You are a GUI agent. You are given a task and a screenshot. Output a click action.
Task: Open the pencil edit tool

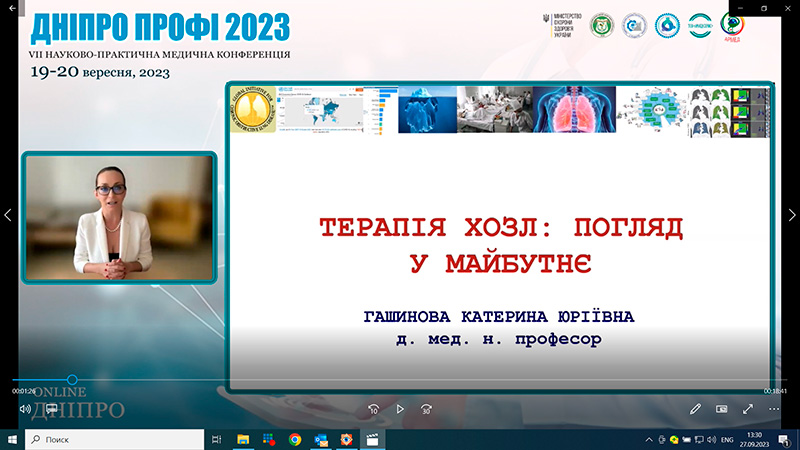696,409
